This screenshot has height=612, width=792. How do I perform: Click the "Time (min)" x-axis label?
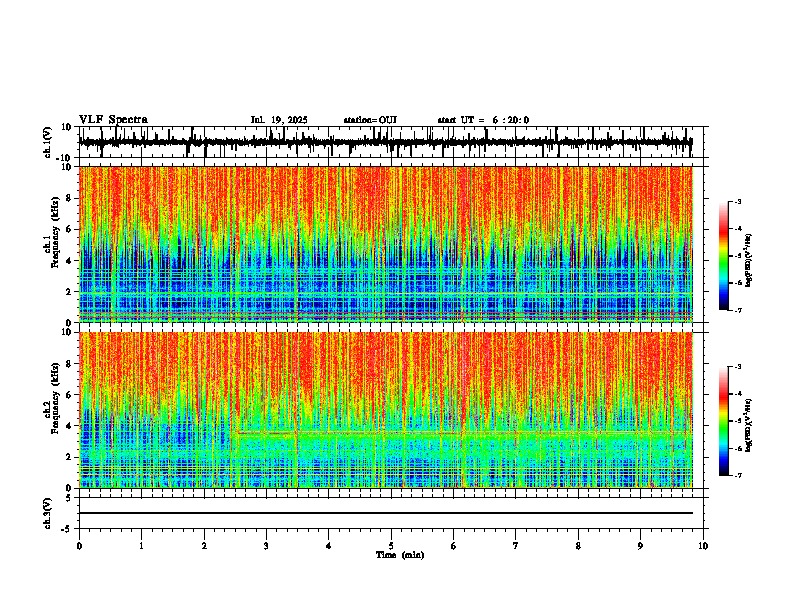(400, 555)
